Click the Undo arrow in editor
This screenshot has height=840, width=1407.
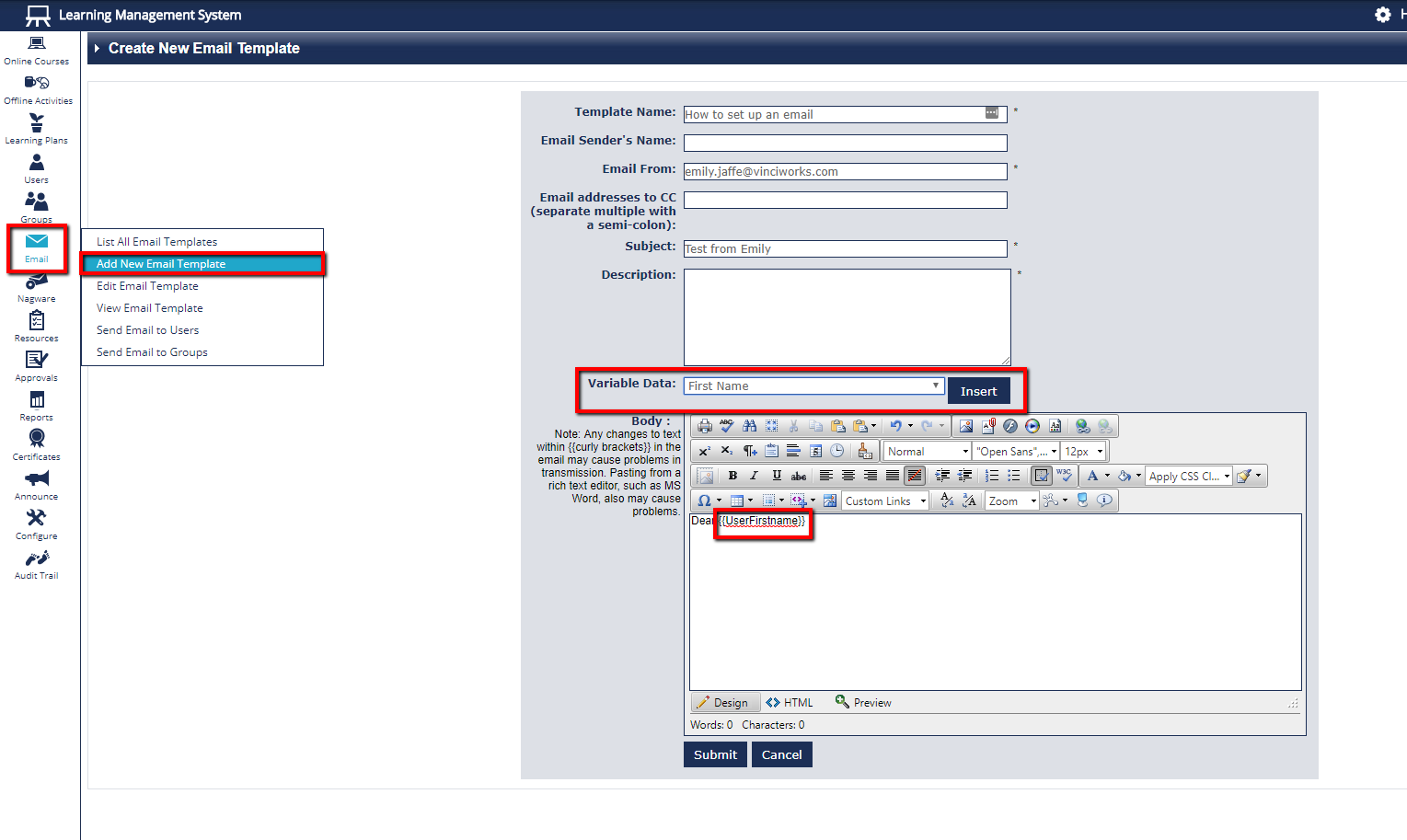pos(895,426)
